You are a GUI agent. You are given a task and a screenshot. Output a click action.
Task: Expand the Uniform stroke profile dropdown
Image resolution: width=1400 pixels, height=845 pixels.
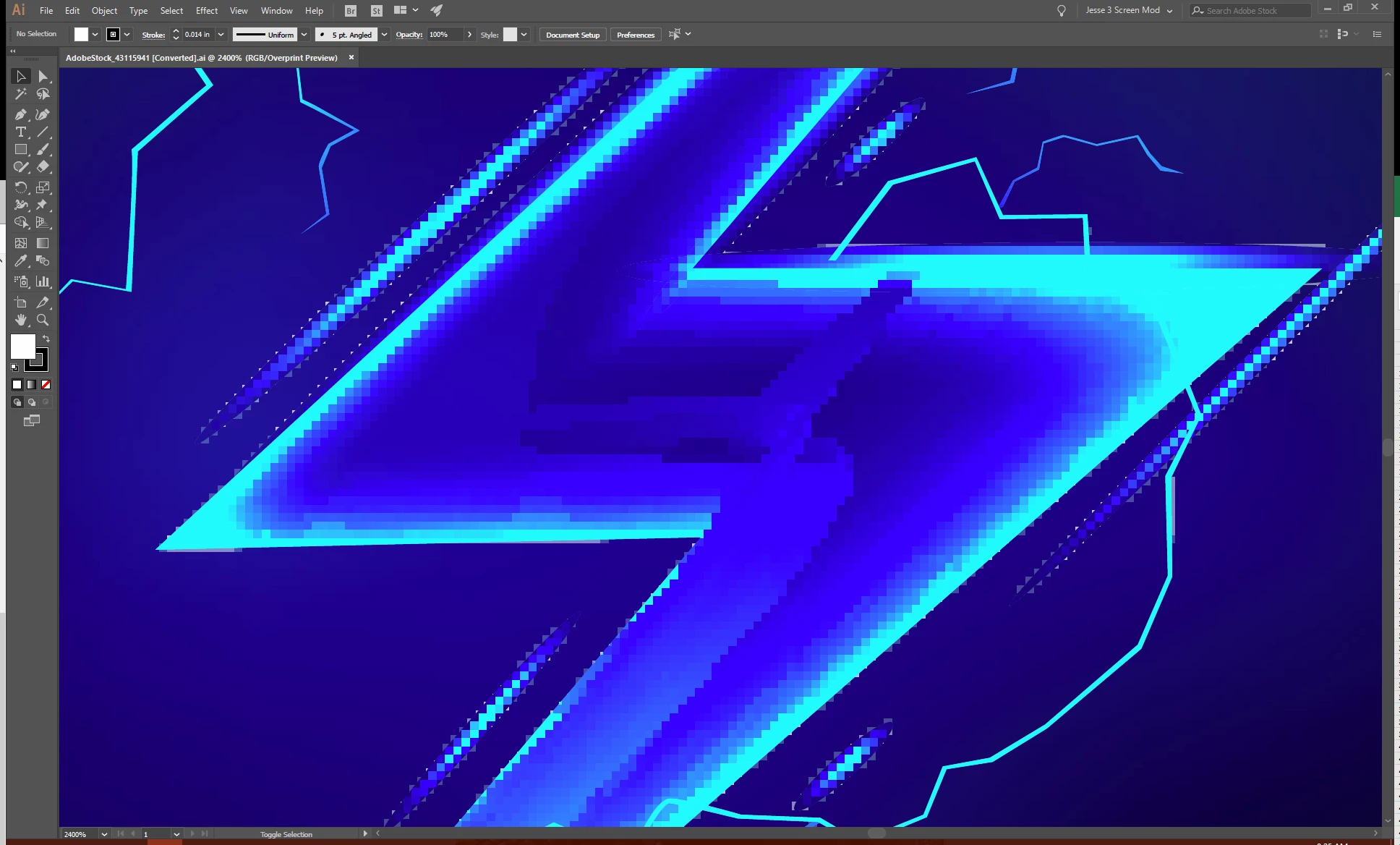point(304,35)
